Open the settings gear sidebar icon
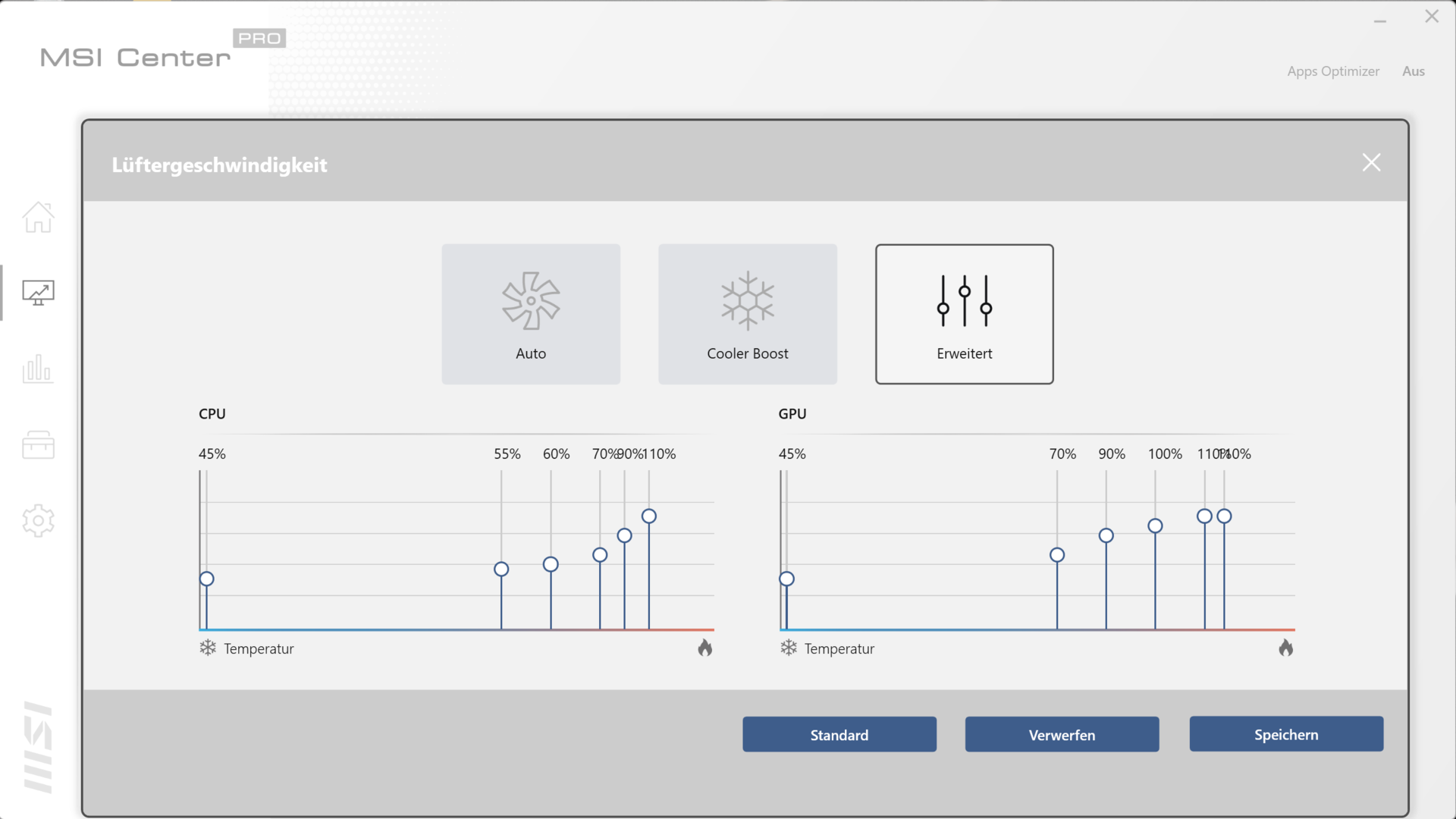This screenshot has height=819, width=1456. click(38, 521)
